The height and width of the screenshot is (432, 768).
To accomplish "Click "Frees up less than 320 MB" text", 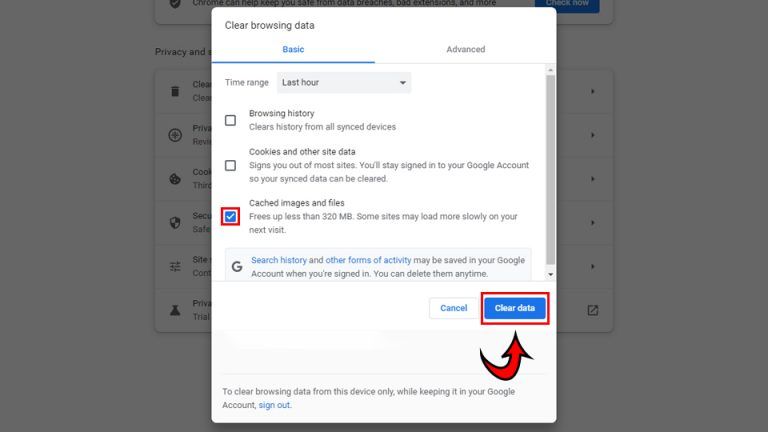I will coord(301,216).
